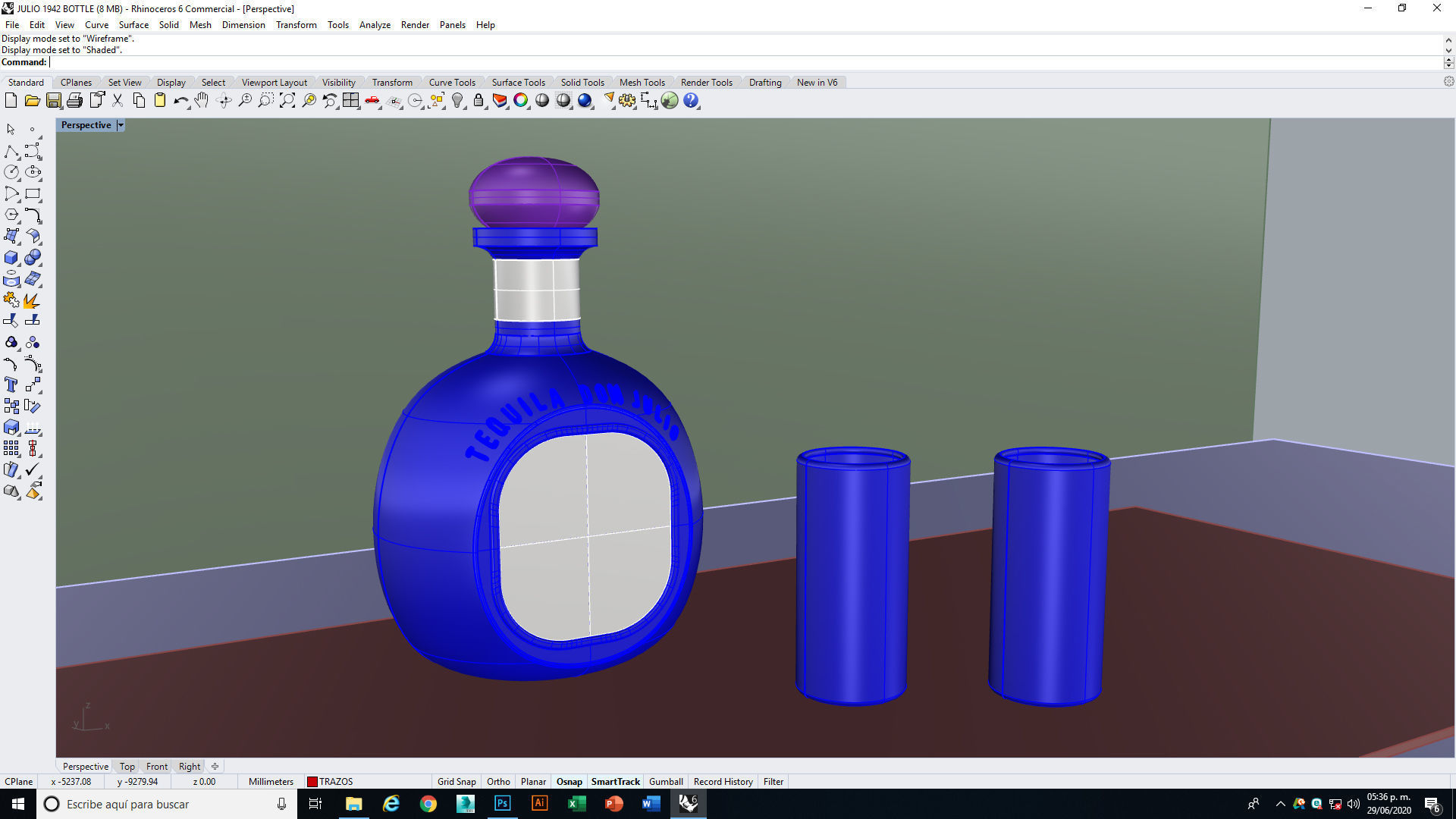Open the Surface menu
This screenshot has height=819, width=1456.
pyautogui.click(x=133, y=25)
